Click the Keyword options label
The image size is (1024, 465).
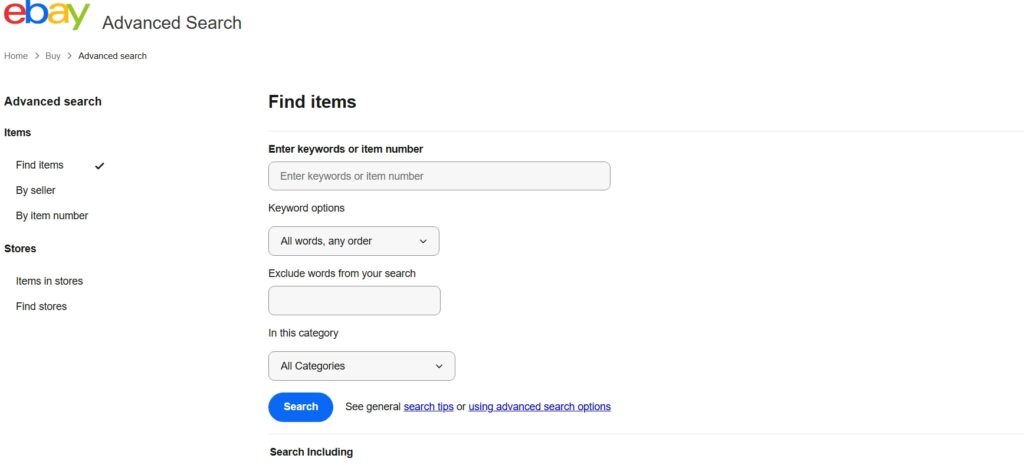(306, 208)
